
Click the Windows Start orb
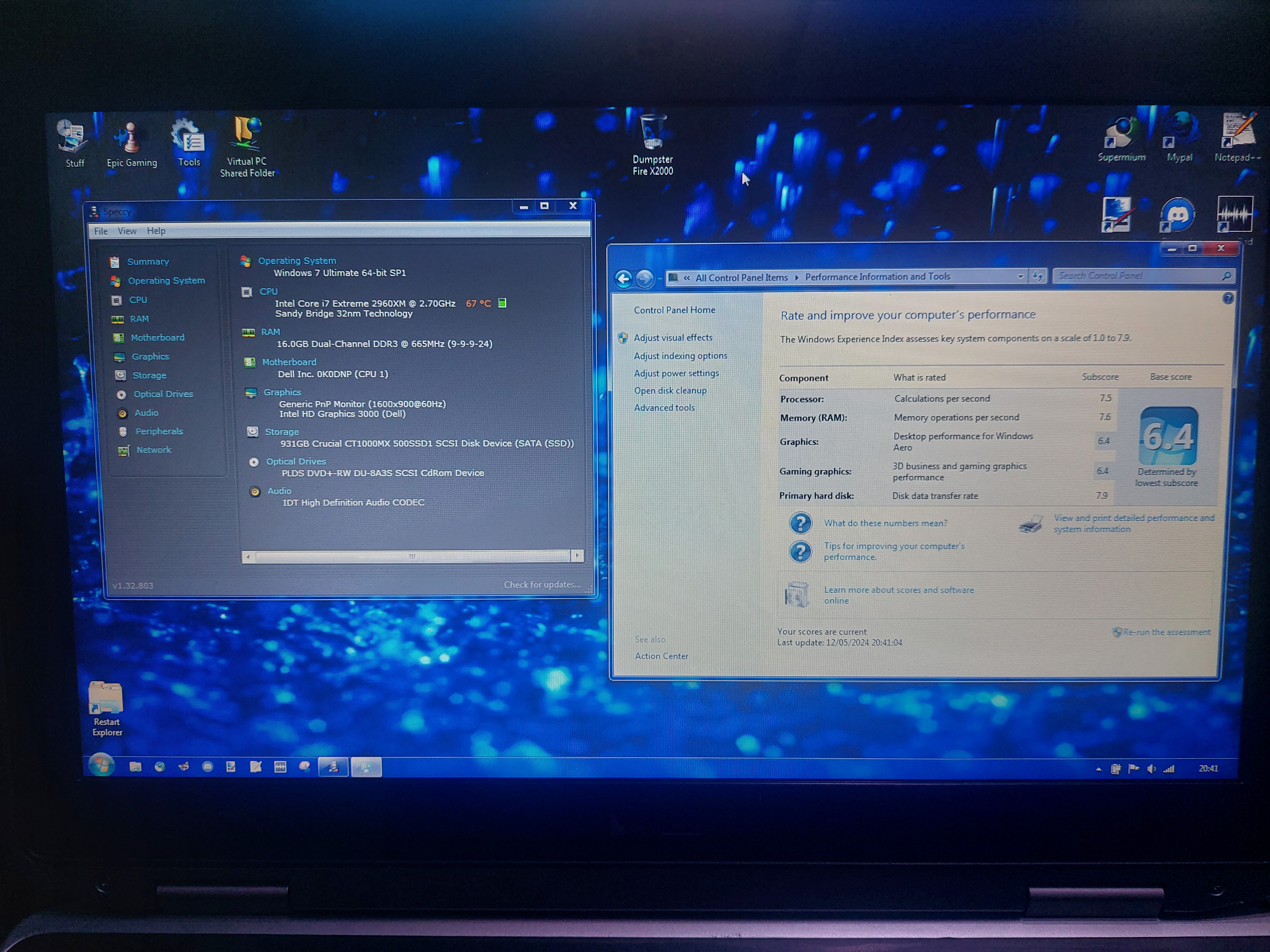[x=102, y=765]
